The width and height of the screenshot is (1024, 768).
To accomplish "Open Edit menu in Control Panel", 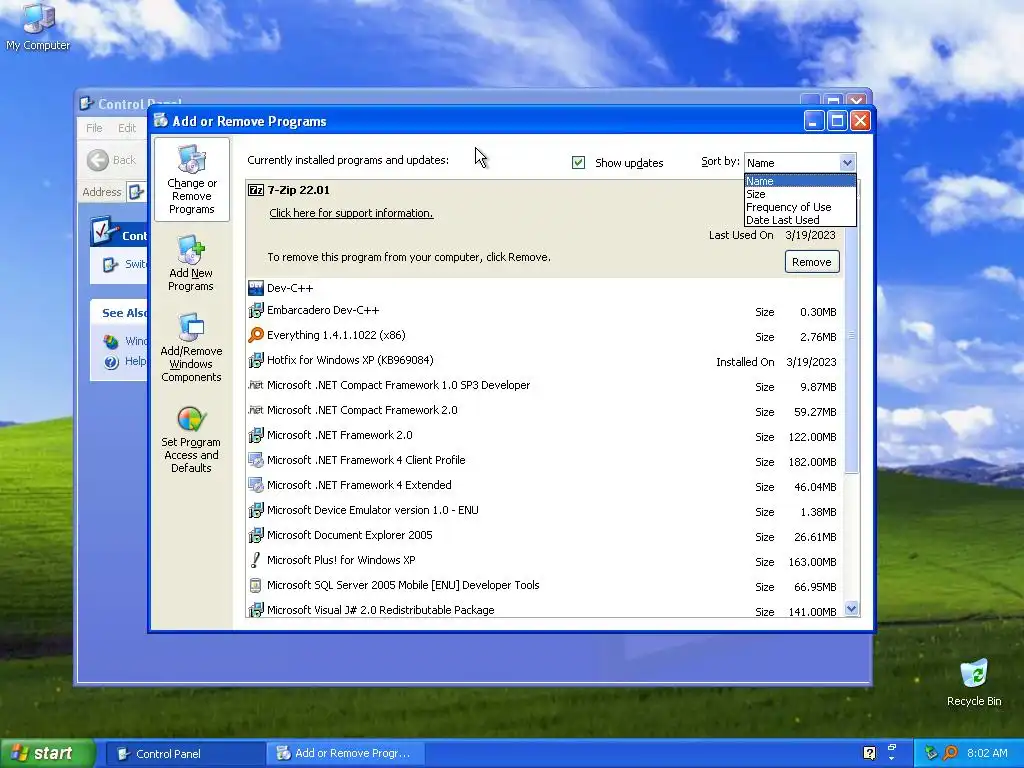I will coord(127,128).
